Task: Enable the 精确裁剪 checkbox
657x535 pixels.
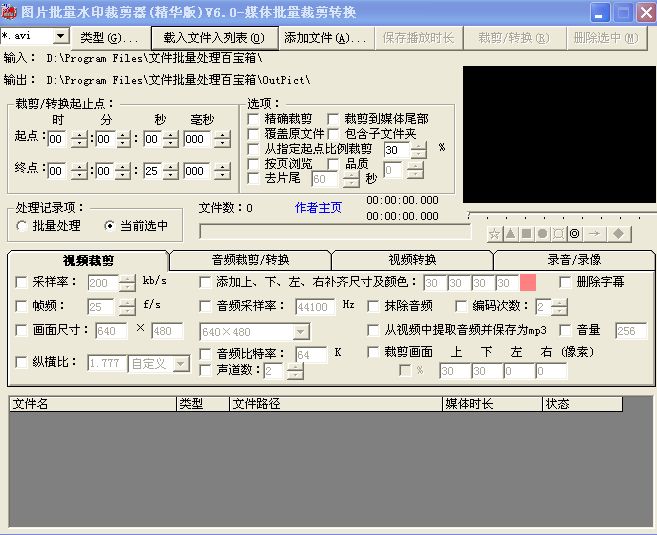Action: tap(254, 119)
